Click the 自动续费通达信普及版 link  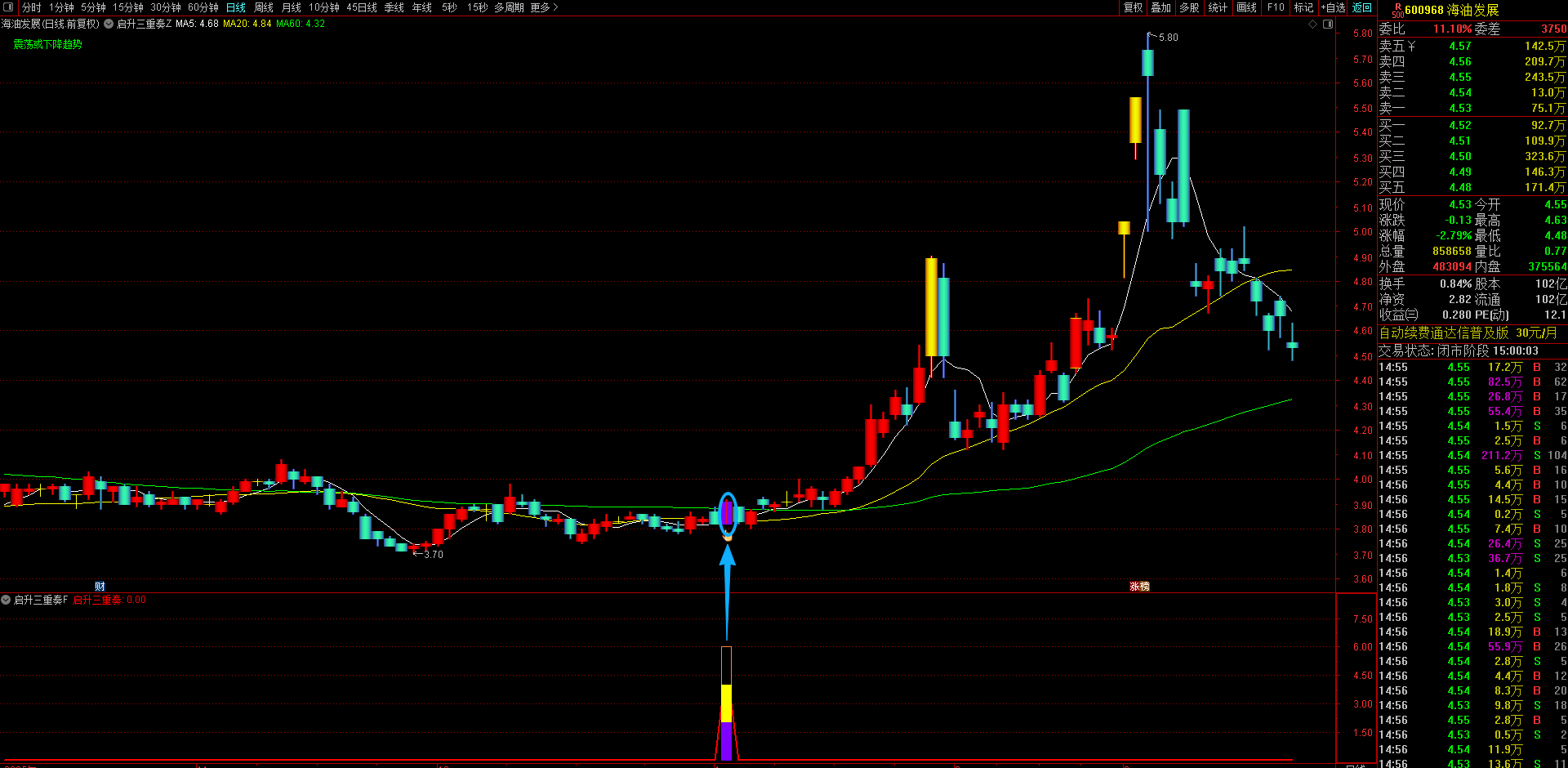tap(1444, 333)
